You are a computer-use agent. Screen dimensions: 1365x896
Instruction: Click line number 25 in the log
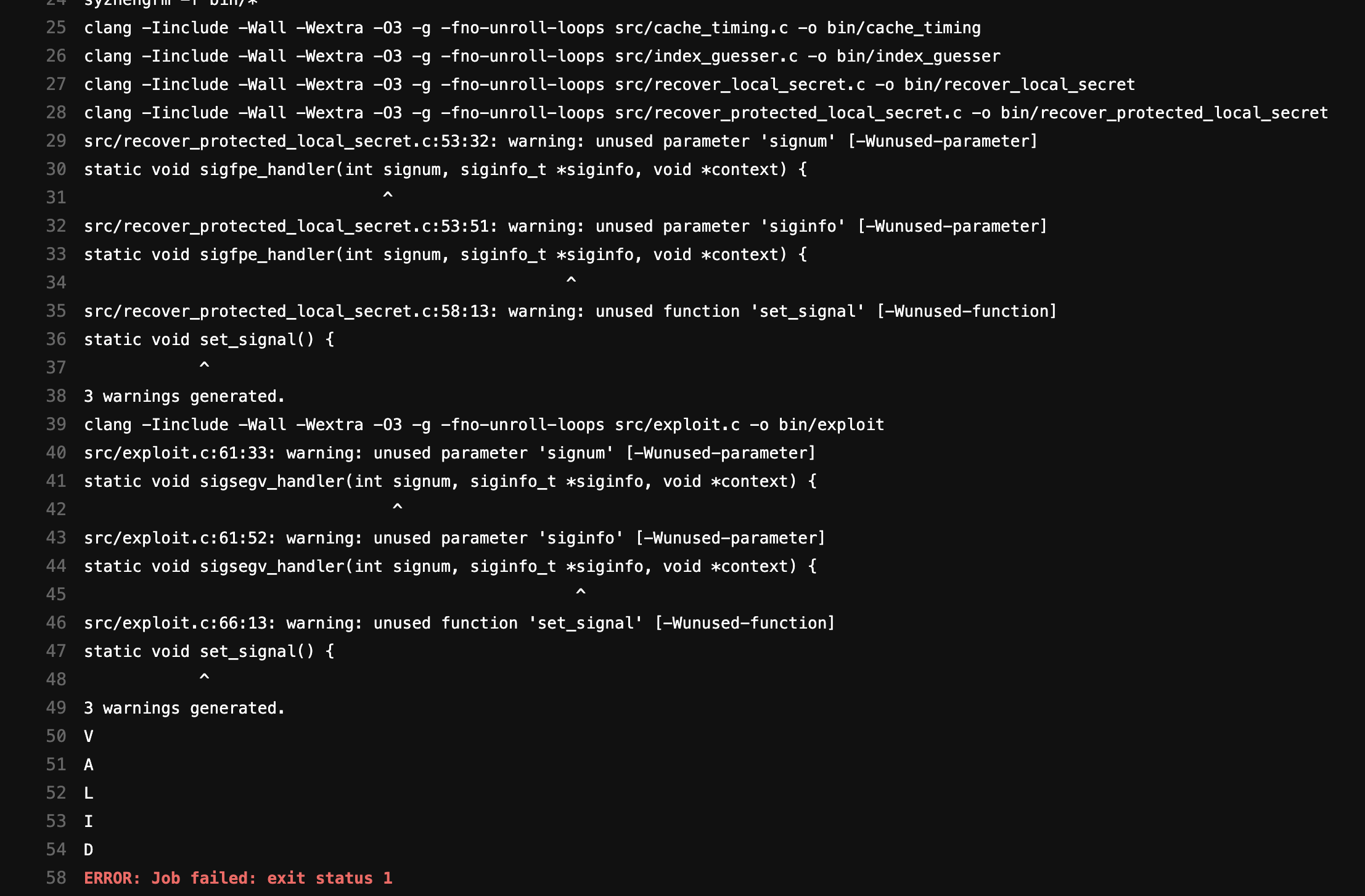(x=56, y=28)
